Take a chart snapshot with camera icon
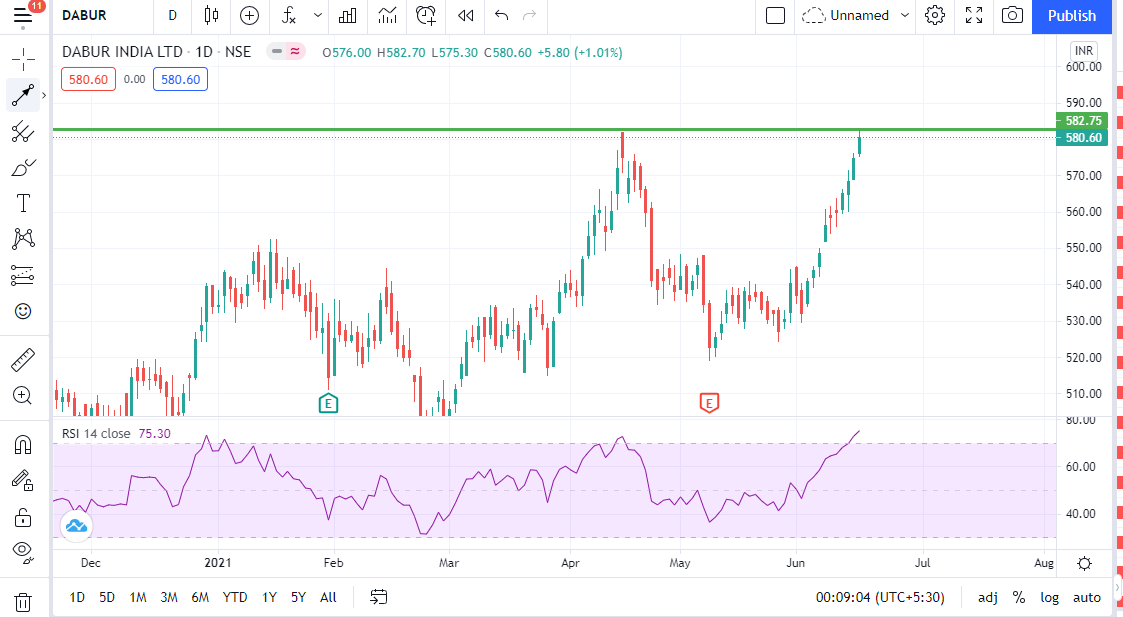Screen dimensions: 1123x617 [x=1012, y=15]
